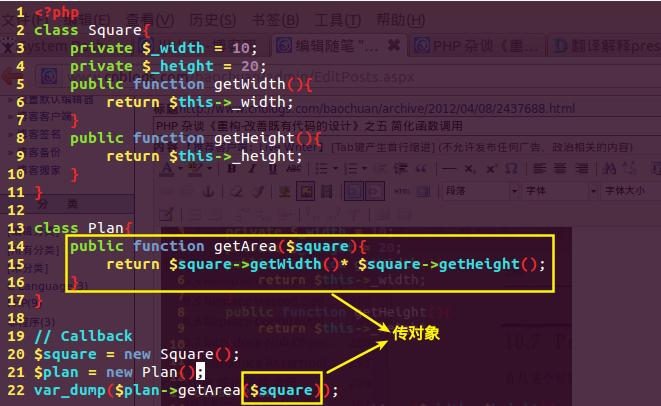This screenshot has height=406, width=661.
Task: Open find with the binoculars icon
Action: [609, 169]
